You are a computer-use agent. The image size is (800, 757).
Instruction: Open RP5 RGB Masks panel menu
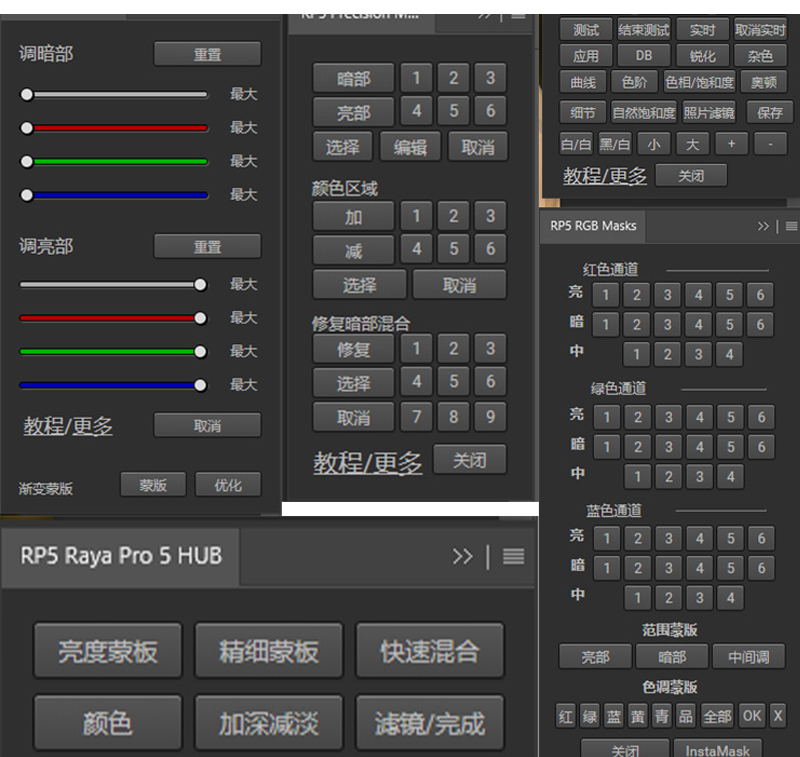791,226
